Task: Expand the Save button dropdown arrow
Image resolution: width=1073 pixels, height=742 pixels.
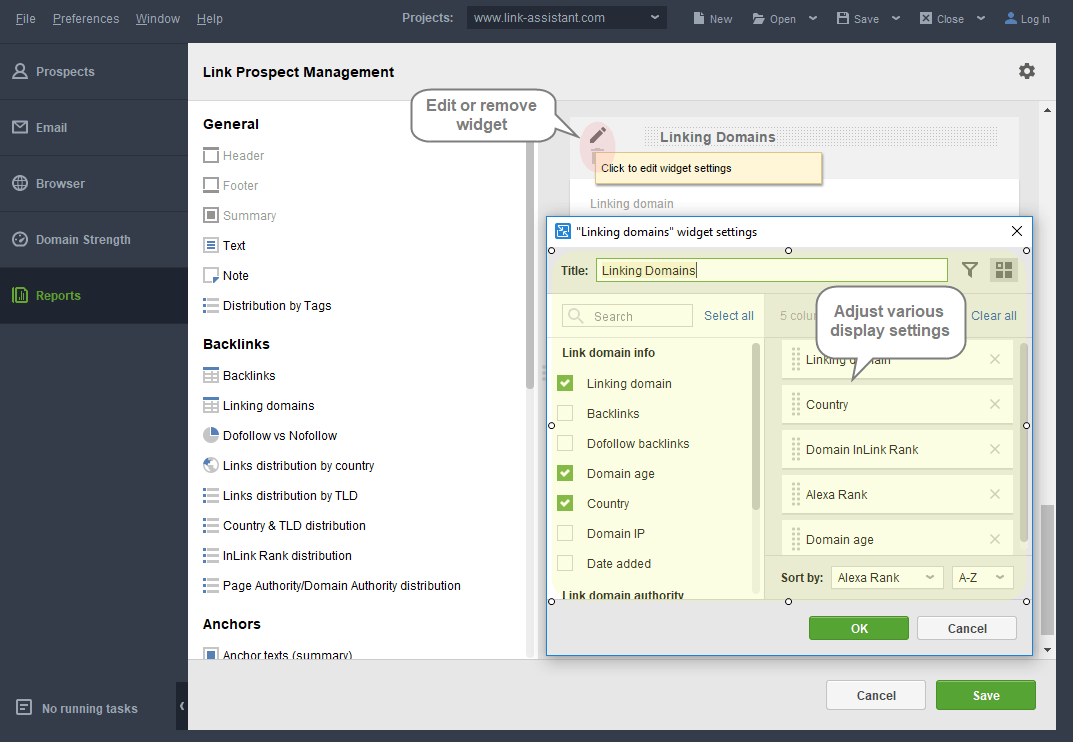Action: click(896, 18)
